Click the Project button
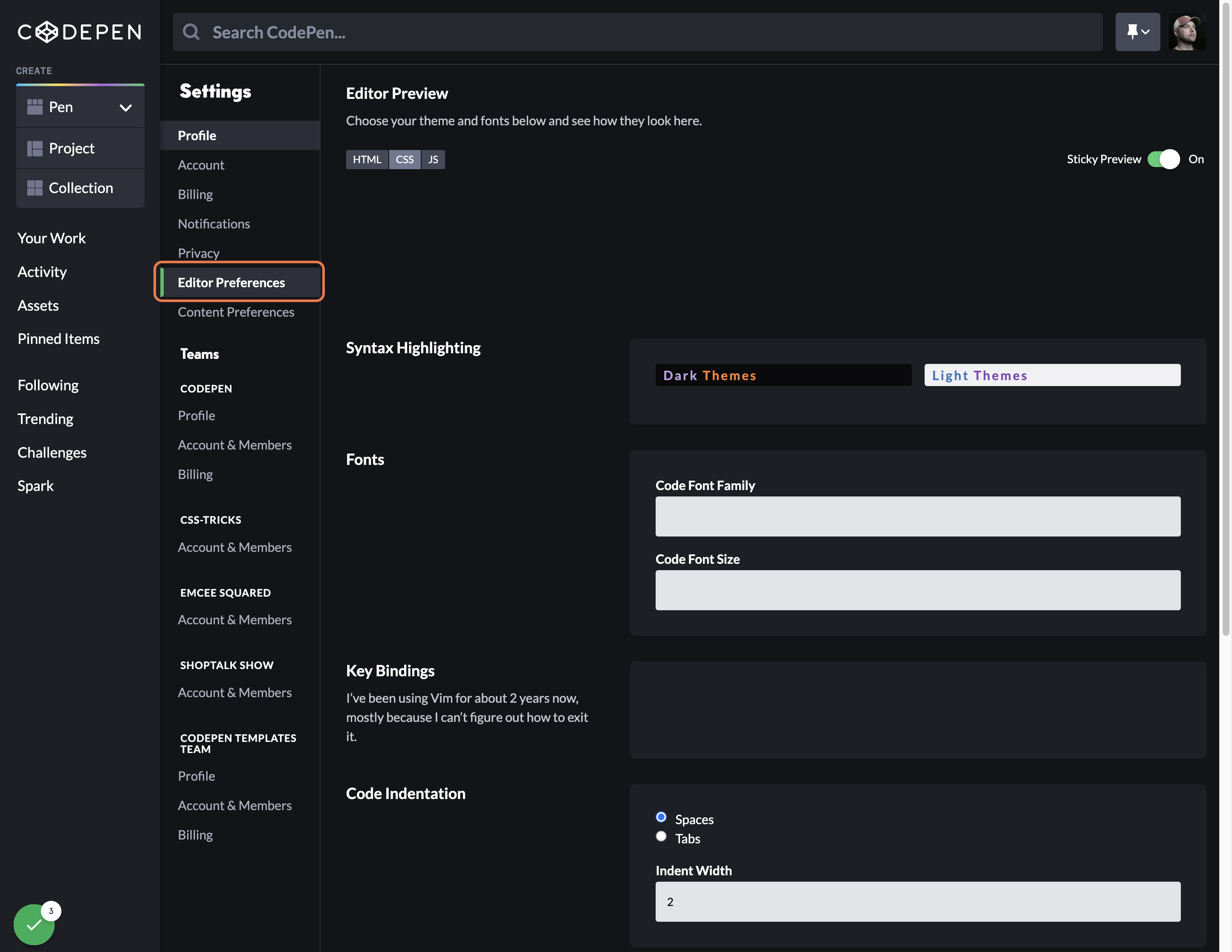The image size is (1232, 952). click(x=80, y=148)
